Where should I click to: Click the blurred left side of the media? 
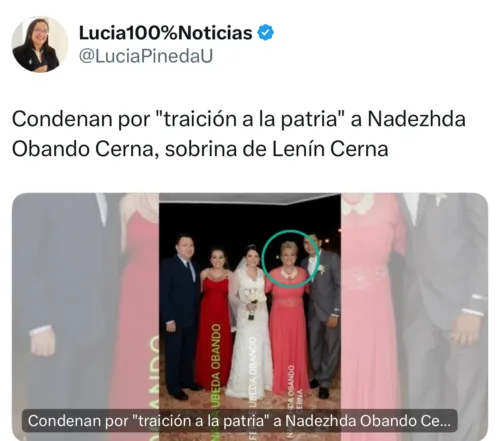tap(86, 317)
